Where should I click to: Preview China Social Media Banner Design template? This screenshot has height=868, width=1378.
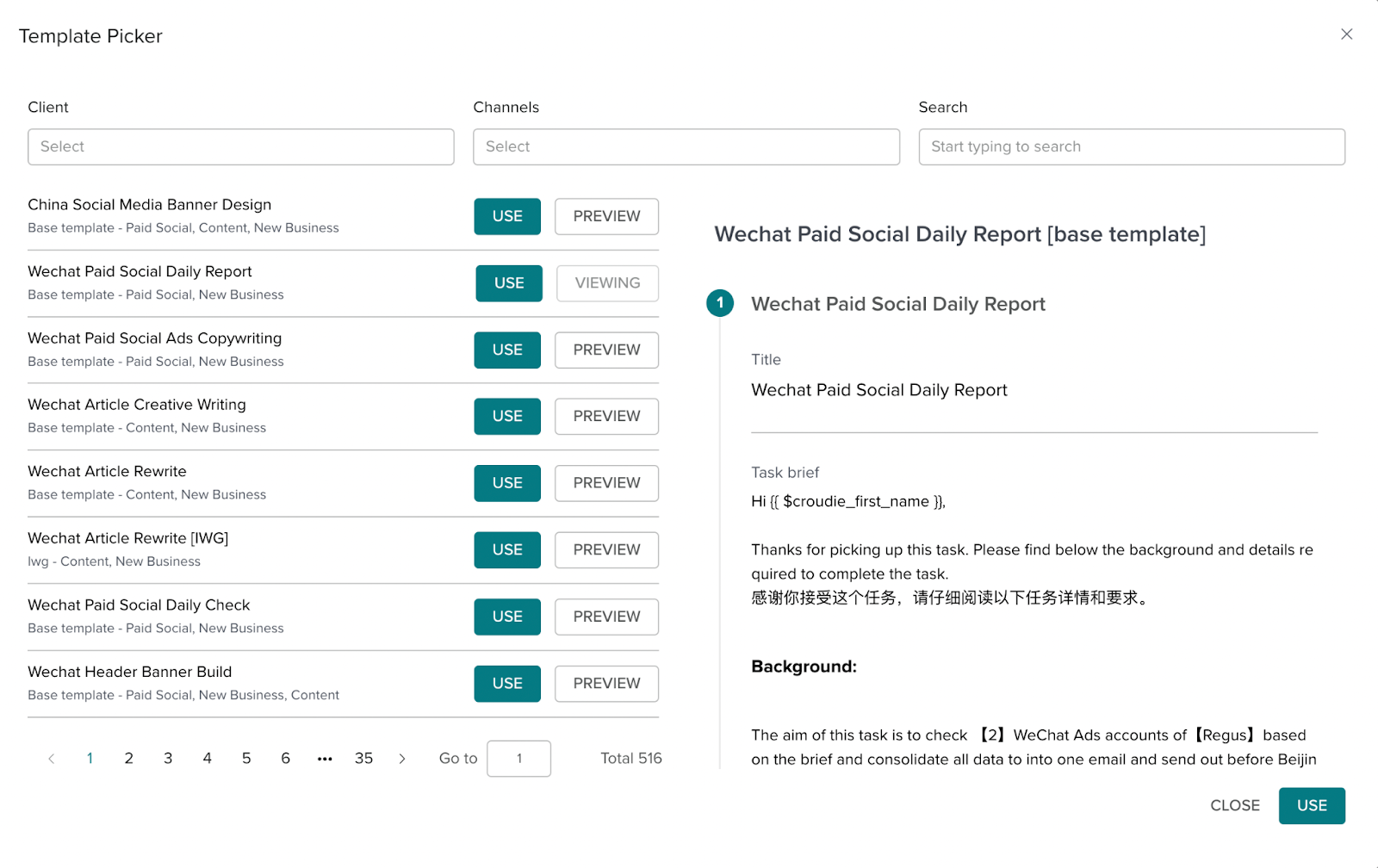pyautogui.click(x=606, y=216)
